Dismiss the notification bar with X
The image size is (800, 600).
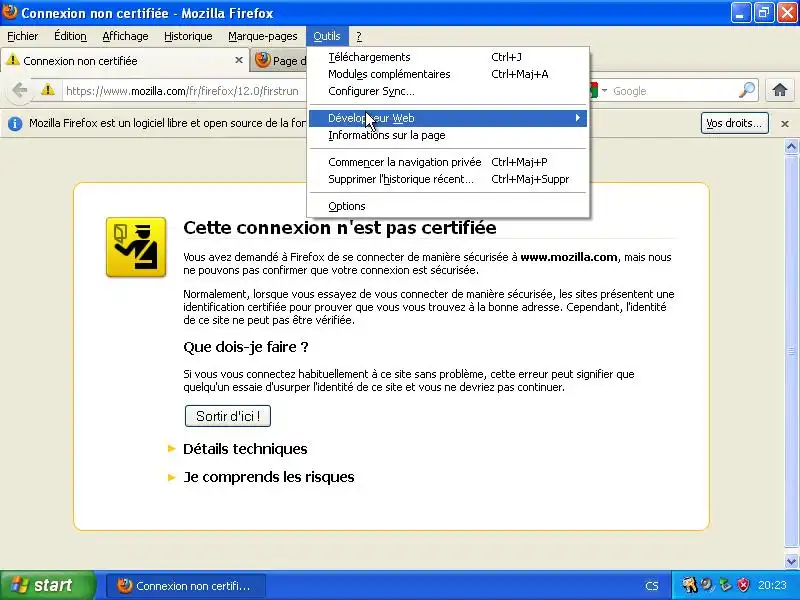point(785,123)
